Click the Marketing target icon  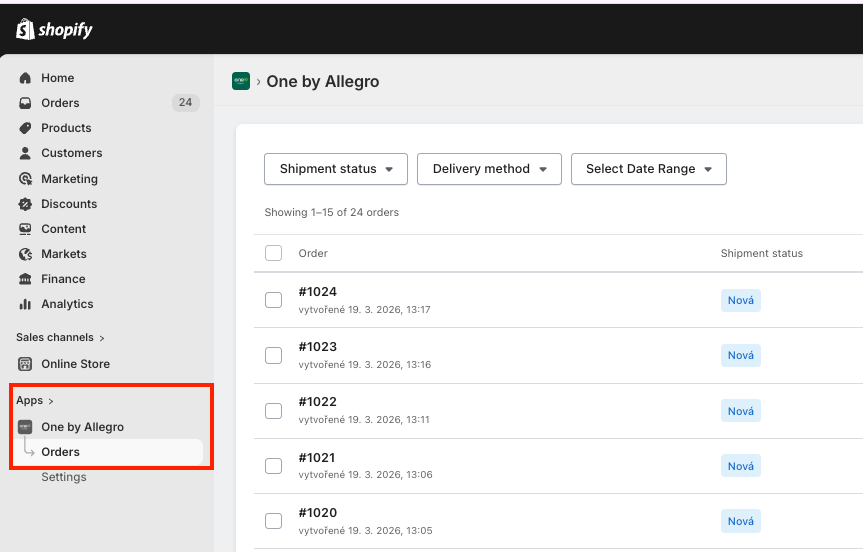(x=25, y=179)
